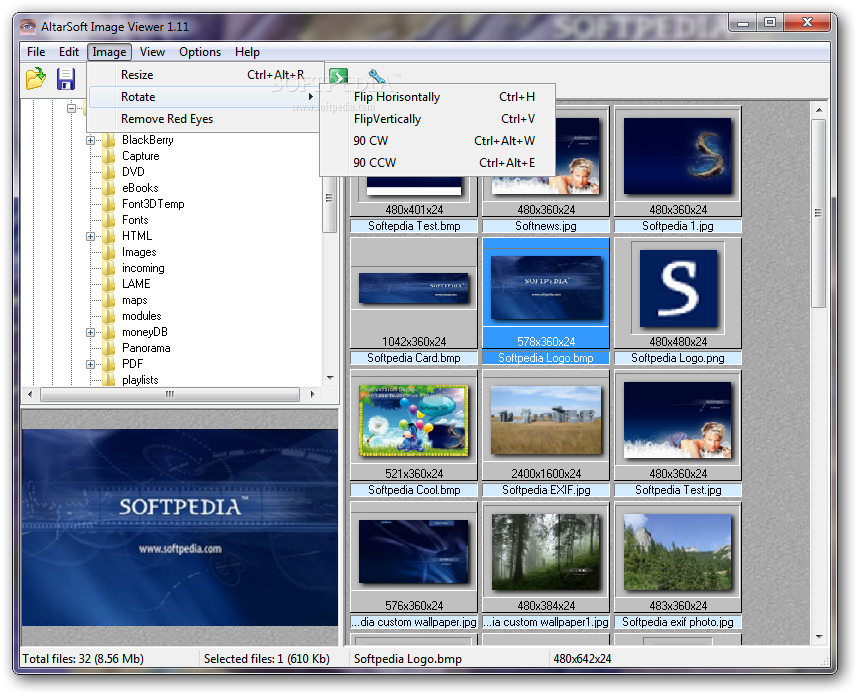Click the AltarSoft eye application icon
This screenshot has width=858, height=695.
click(x=28, y=26)
